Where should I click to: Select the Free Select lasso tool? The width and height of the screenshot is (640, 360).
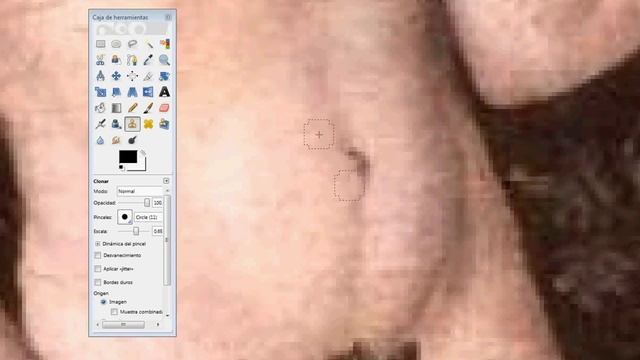point(132,44)
